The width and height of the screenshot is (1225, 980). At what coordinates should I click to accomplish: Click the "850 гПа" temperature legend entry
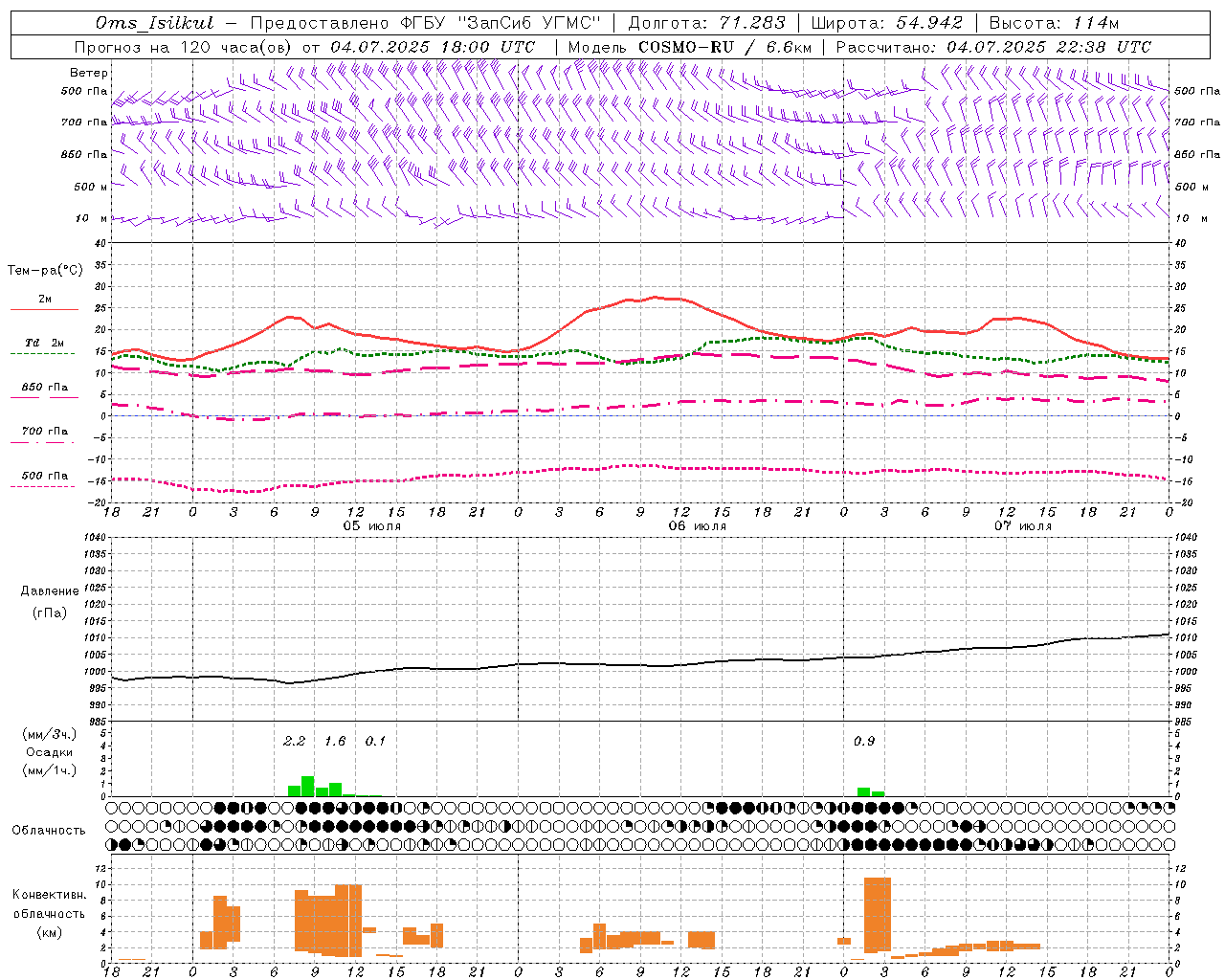(x=45, y=388)
